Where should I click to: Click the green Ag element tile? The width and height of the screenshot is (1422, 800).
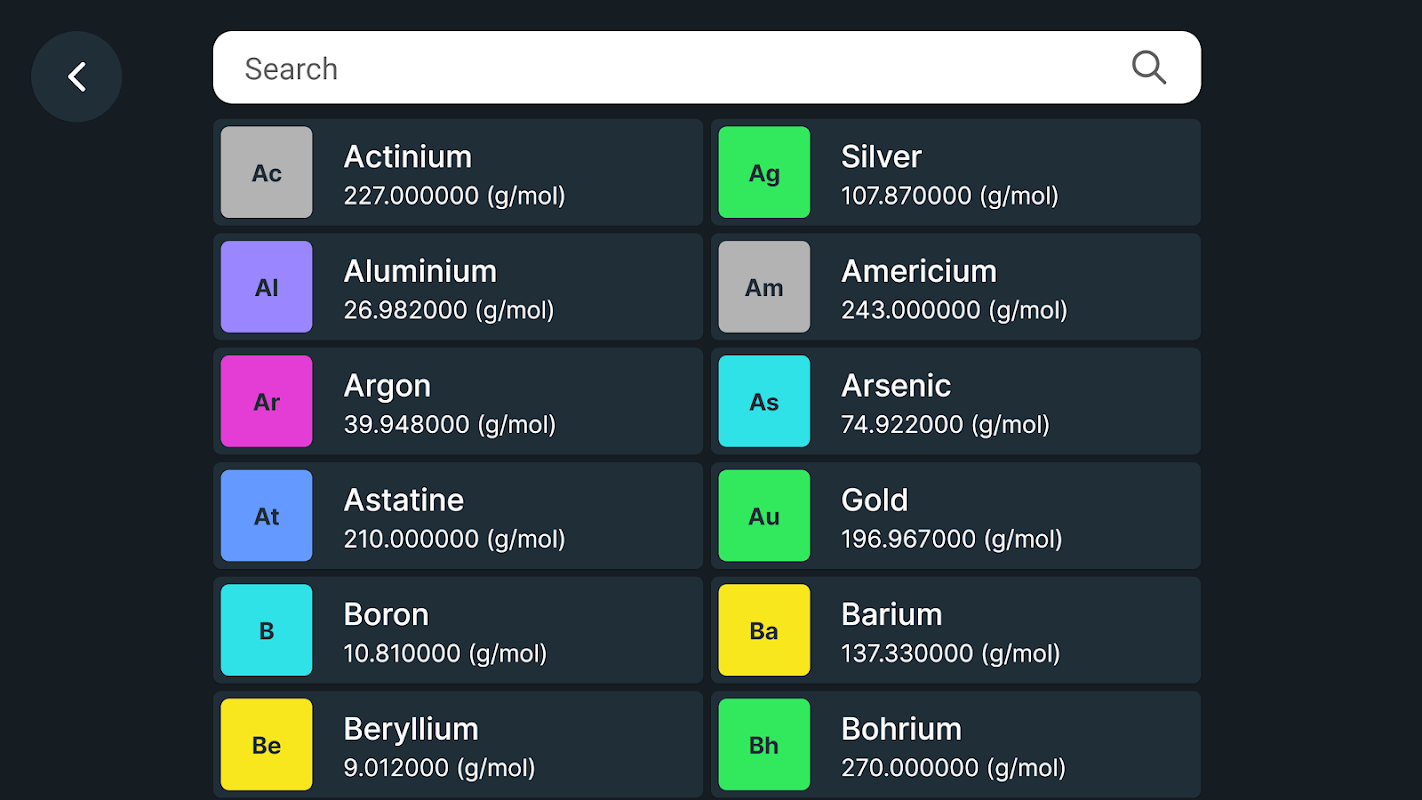(764, 172)
